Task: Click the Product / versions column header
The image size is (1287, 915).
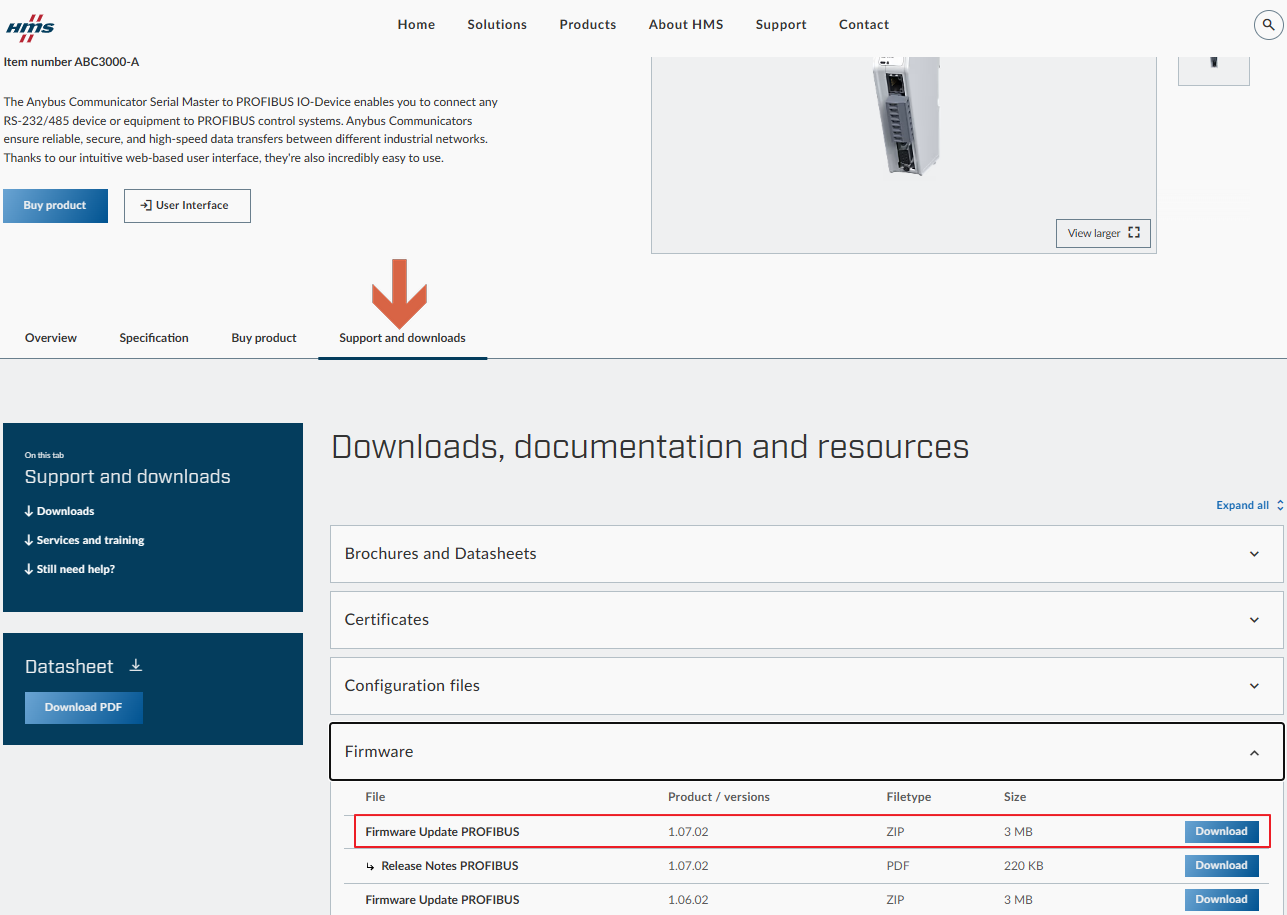Action: click(719, 797)
